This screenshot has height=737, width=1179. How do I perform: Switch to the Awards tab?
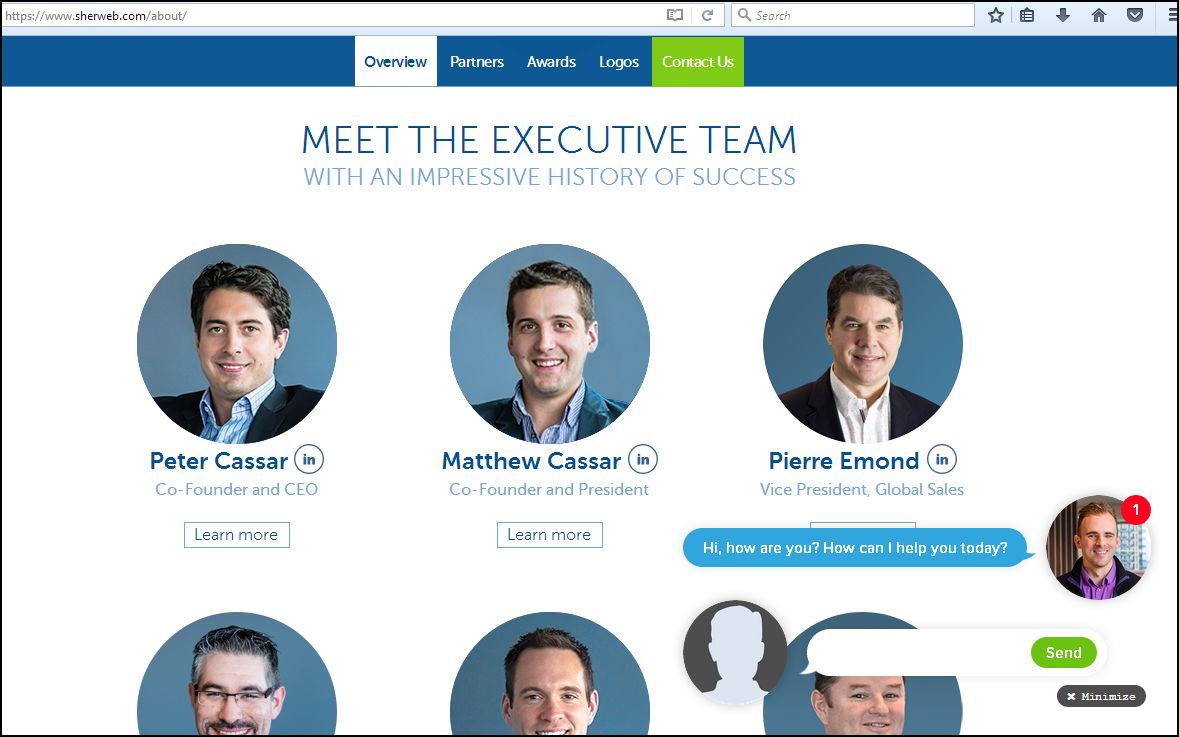tap(551, 62)
